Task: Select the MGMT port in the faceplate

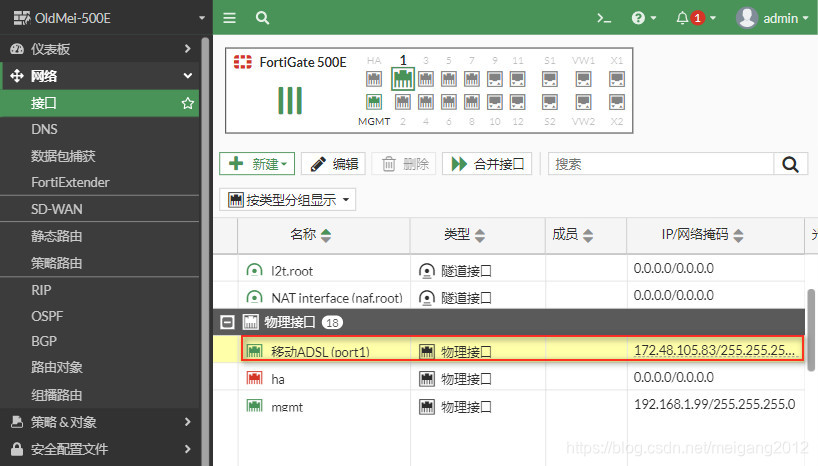Action: 374,102
